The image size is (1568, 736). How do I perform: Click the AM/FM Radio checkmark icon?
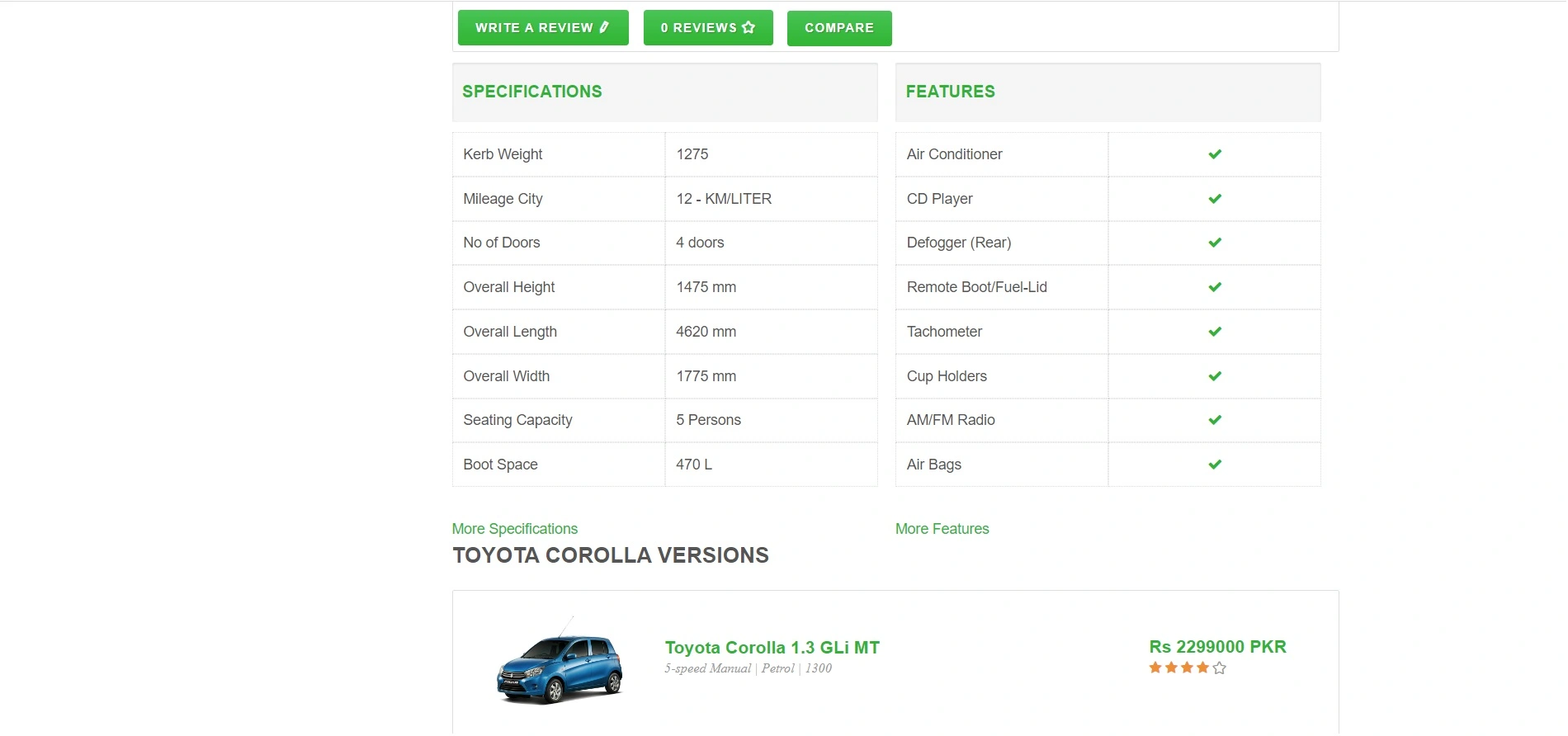pos(1215,420)
